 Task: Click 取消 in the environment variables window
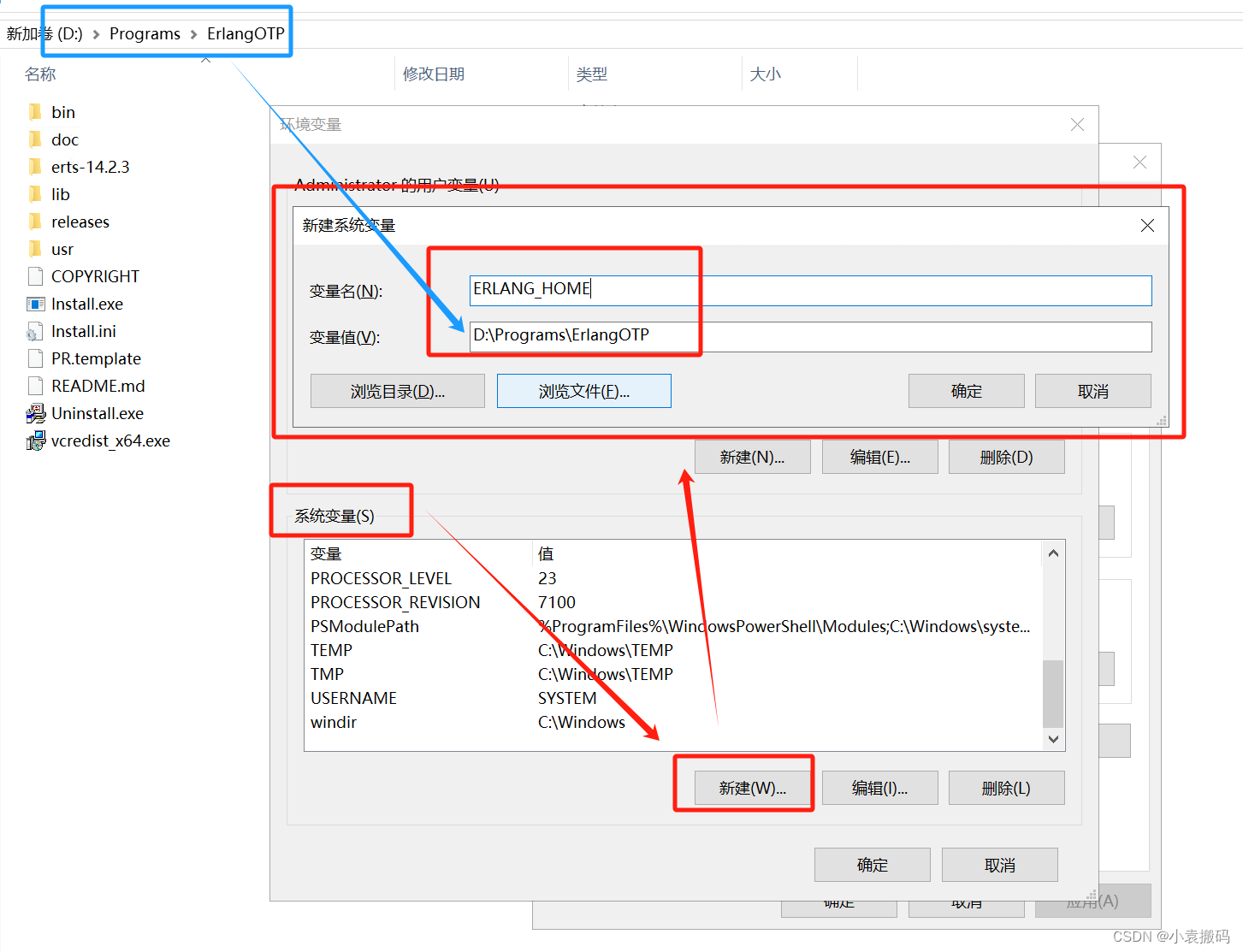pyautogui.click(x=999, y=865)
